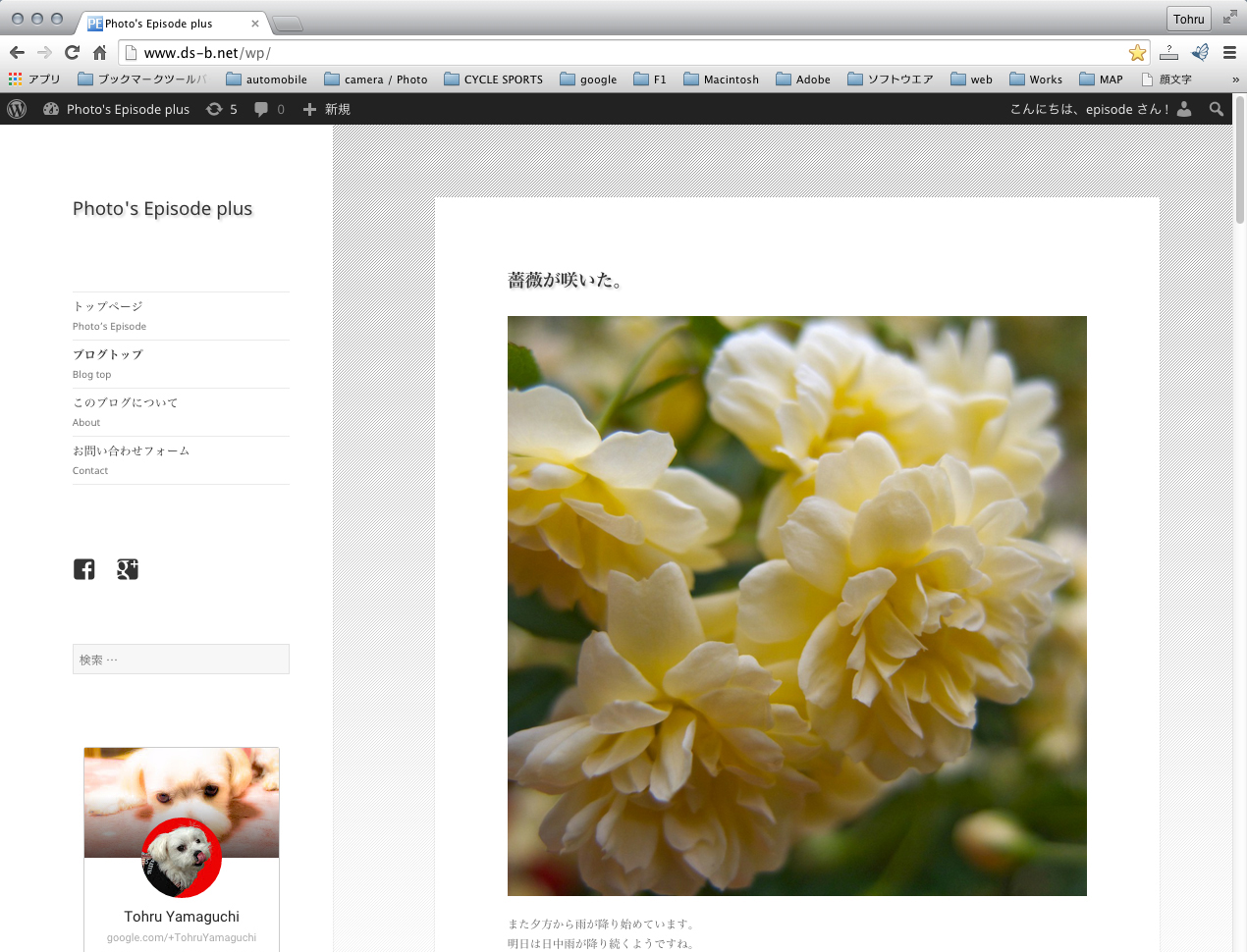Open the camera / Photo bookmark folder
Screen dimensions: 1247x952
point(375,79)
